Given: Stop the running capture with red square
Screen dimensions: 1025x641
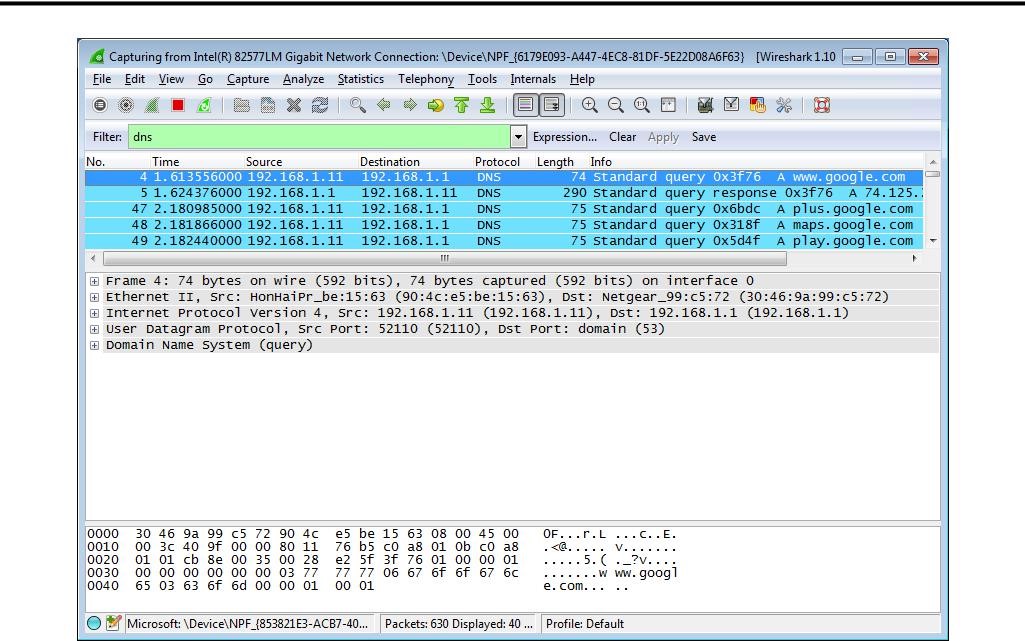Looking at the screenshot, I should pos(178,105).
